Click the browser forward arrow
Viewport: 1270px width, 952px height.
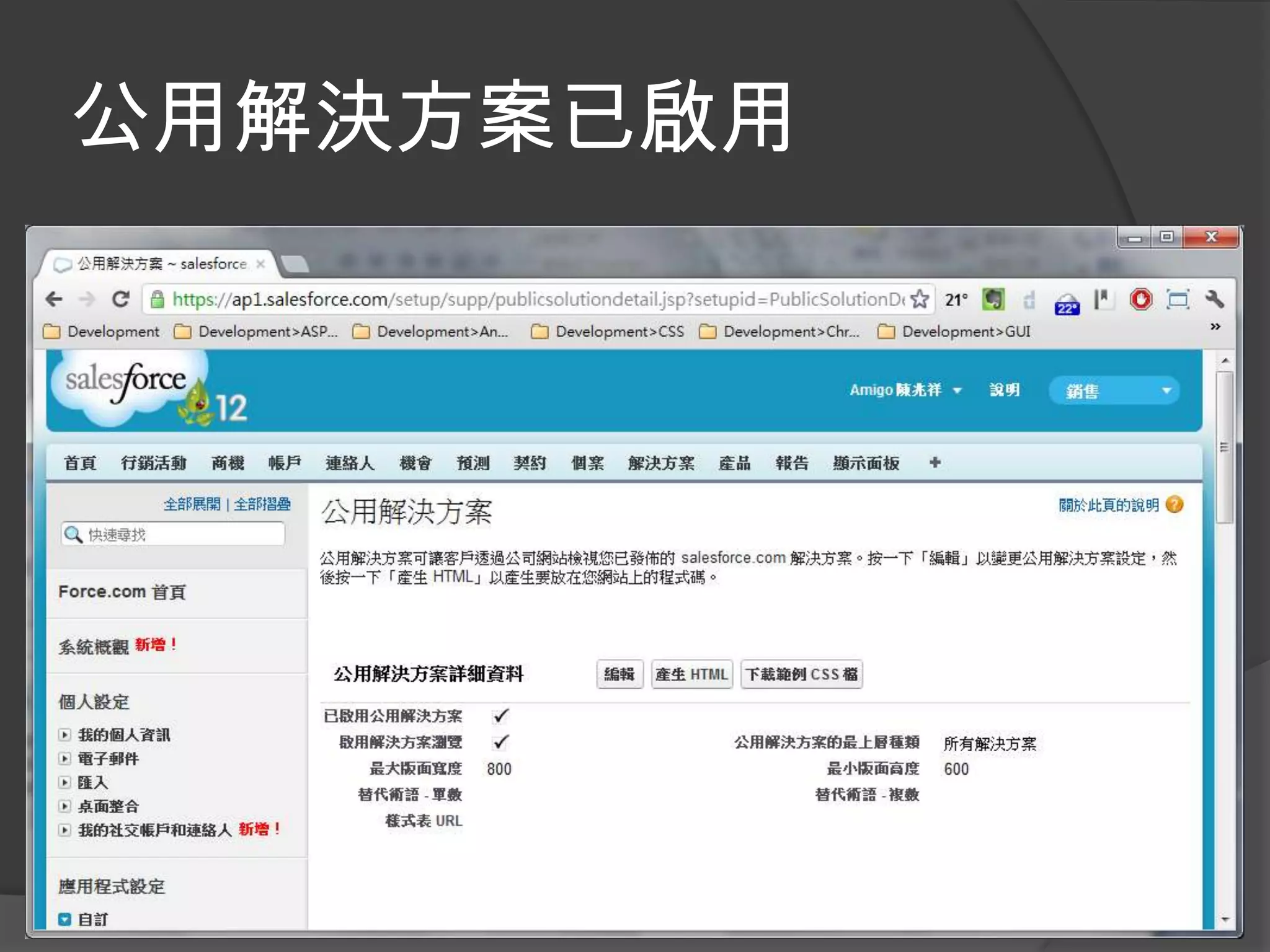coord(87,299)
